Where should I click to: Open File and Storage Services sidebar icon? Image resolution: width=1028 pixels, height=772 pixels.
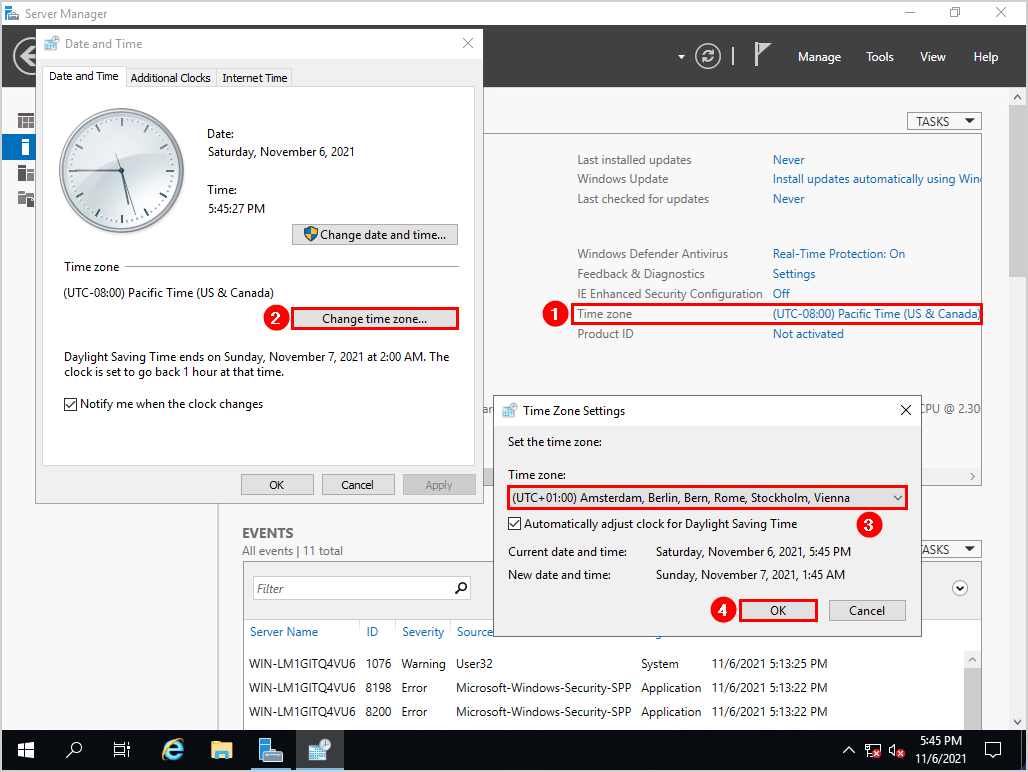tap(26, 199)
